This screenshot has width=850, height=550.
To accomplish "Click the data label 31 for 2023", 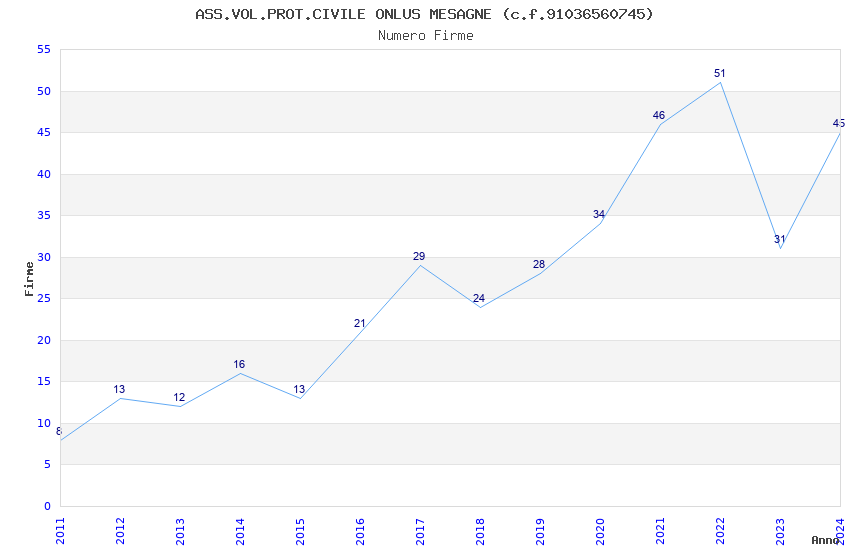I will (780, 240).
